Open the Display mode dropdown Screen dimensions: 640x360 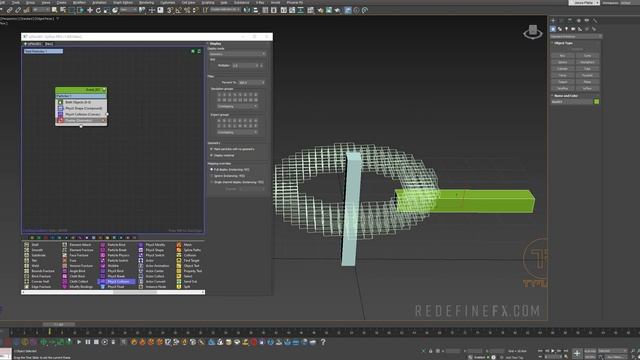pos(238,54)
